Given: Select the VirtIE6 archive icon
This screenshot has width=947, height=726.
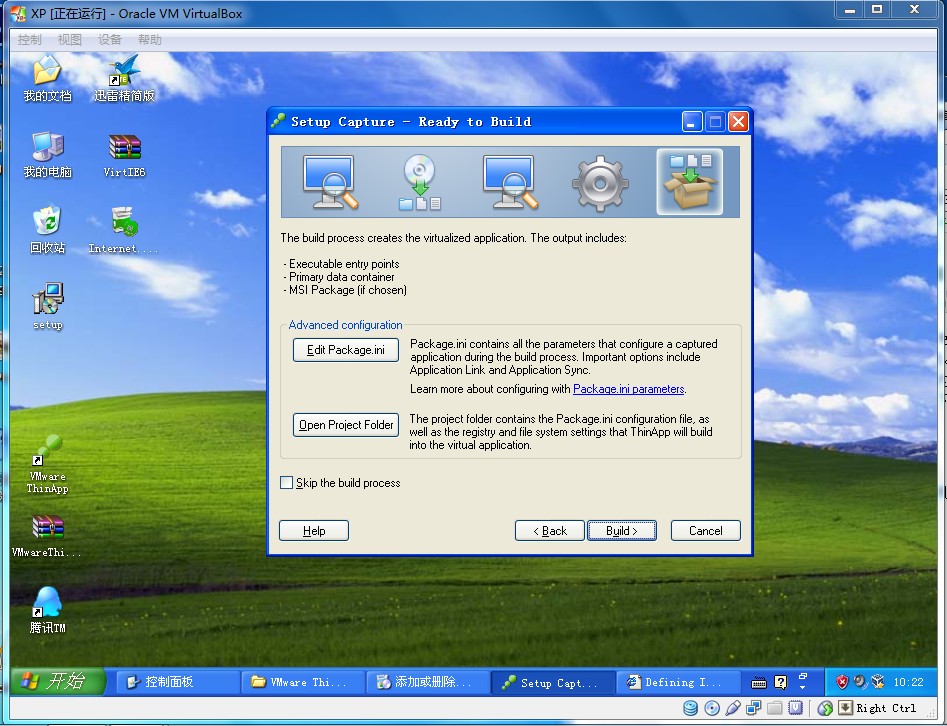Looking at the screenshot, I should (x=124, y=155).
